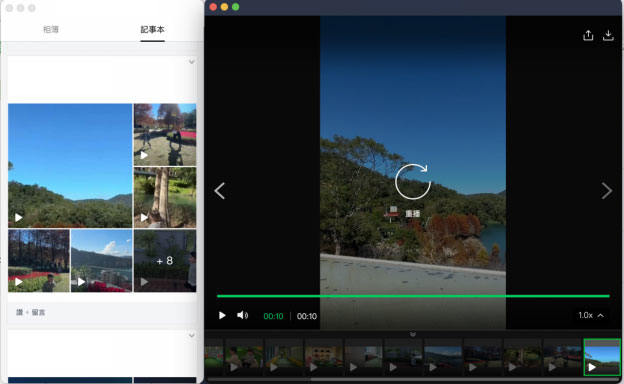
Task: Open the large blue sky video in the post
Action: (x=70, y=166)
